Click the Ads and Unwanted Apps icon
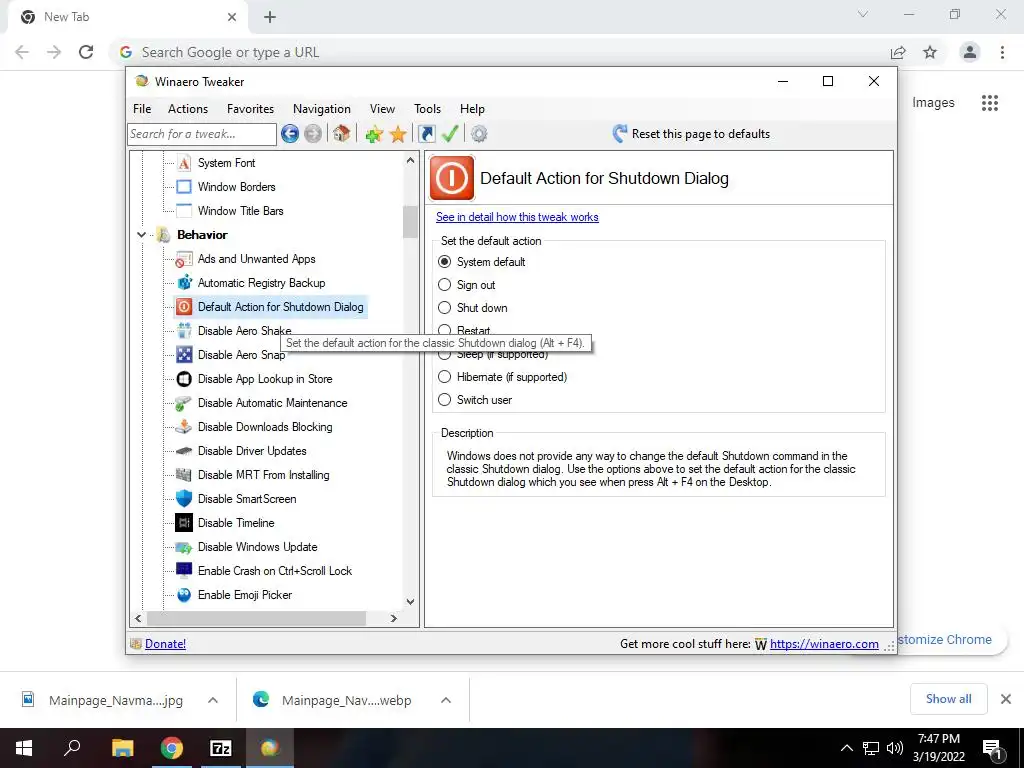This screenshot has width=1024, height=768. [184, 259]
